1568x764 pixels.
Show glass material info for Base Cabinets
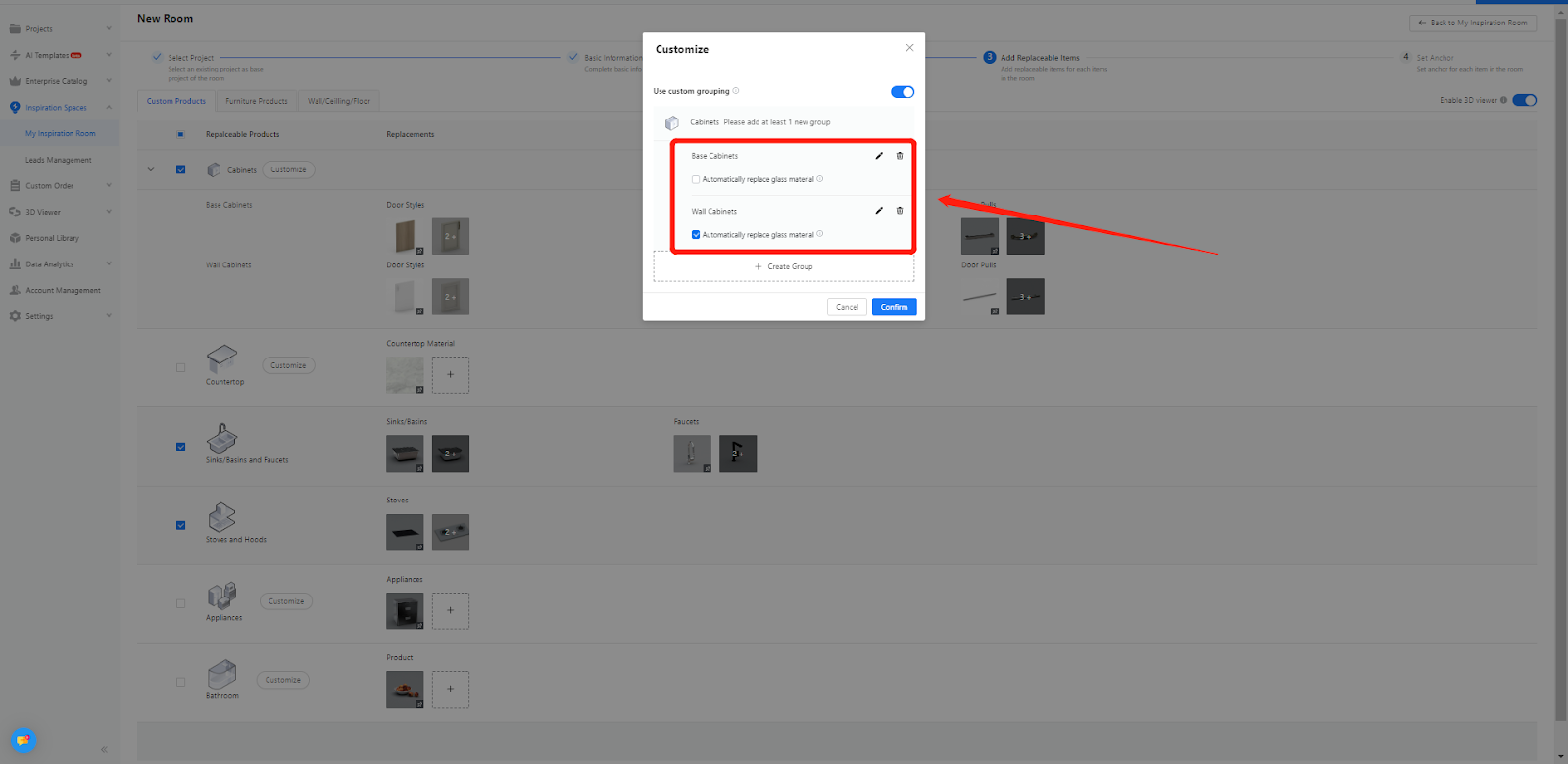[x=820, y=179]
